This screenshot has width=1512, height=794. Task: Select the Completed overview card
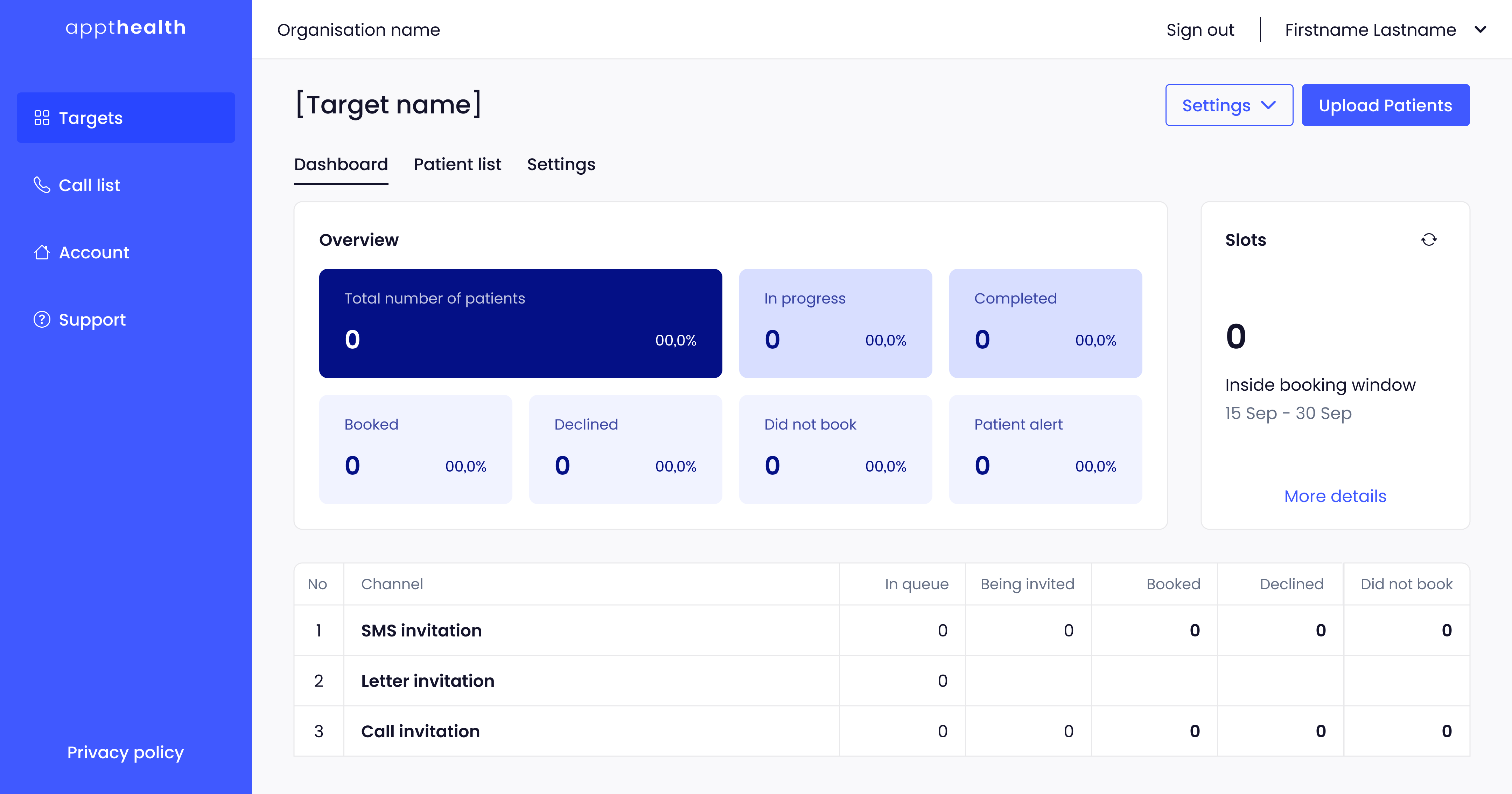click(1045, 323)
